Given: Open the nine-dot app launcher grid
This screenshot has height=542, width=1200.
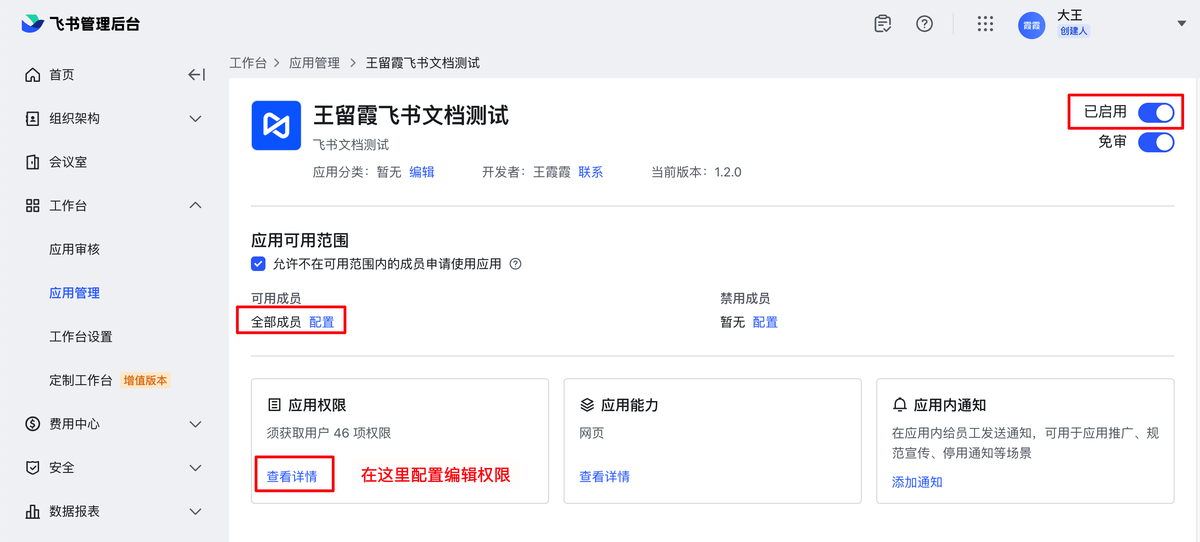Looking at the screenshot, I should (x=985, y=24).
